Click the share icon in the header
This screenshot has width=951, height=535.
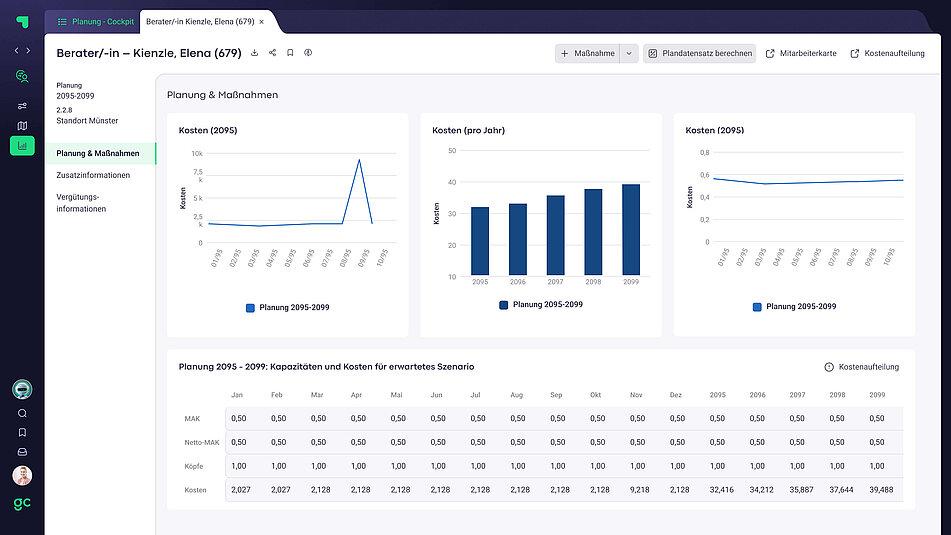pyautogui.click(x=272, y=53)
